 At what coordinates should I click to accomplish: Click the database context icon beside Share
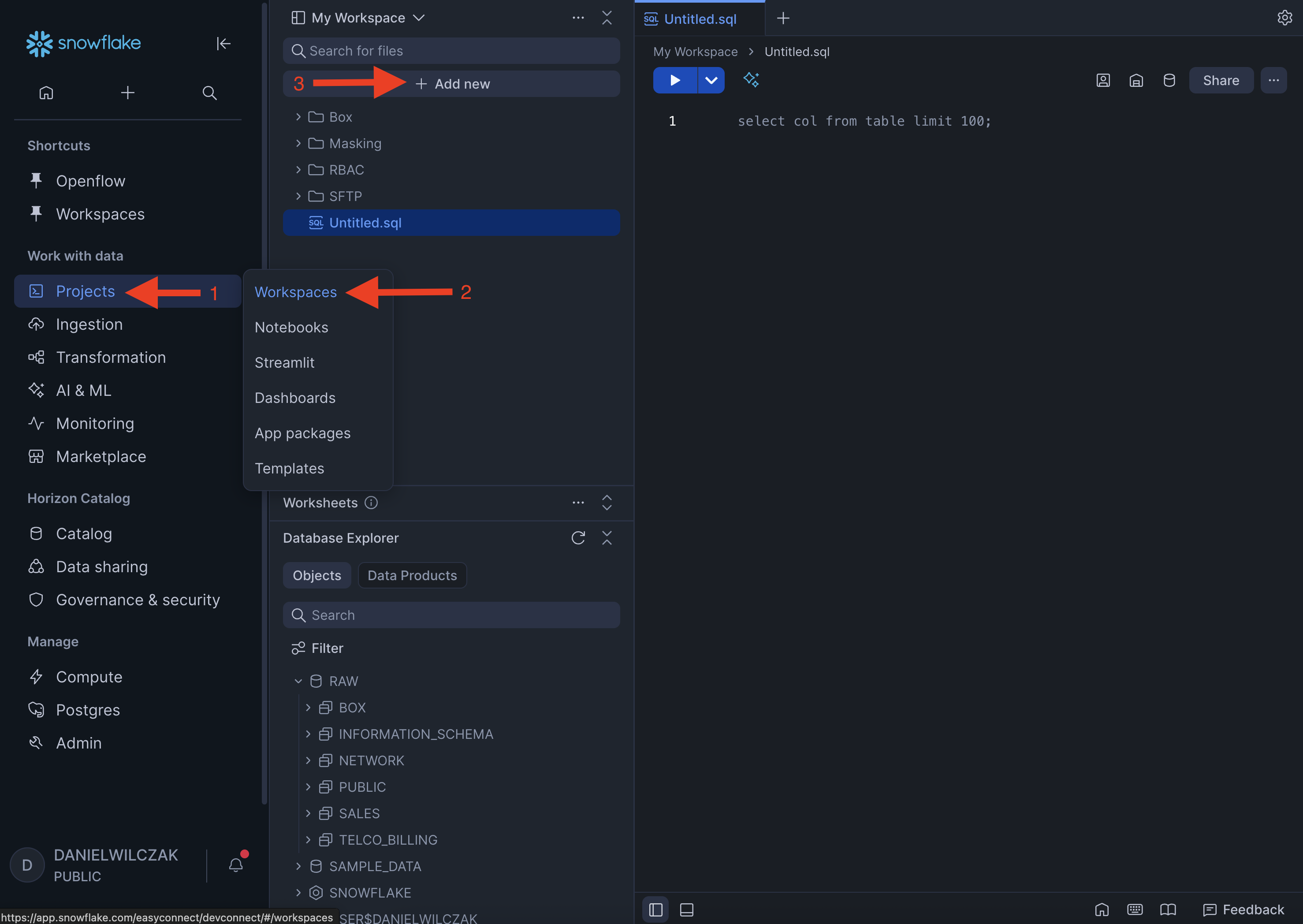1169,80
